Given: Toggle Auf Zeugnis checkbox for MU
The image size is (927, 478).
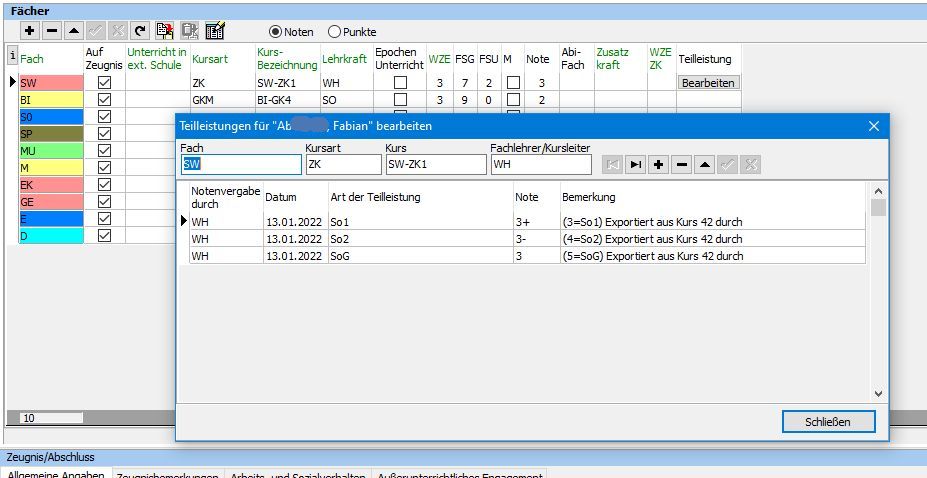Looking at the screenshot, I should 104,151.
